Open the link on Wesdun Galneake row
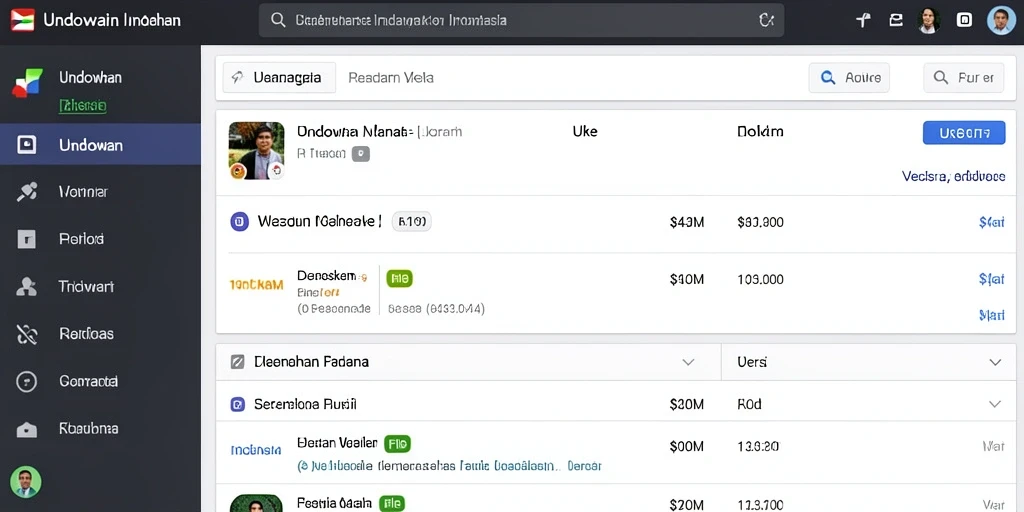The image size is (1024, 512). point(991,223)
